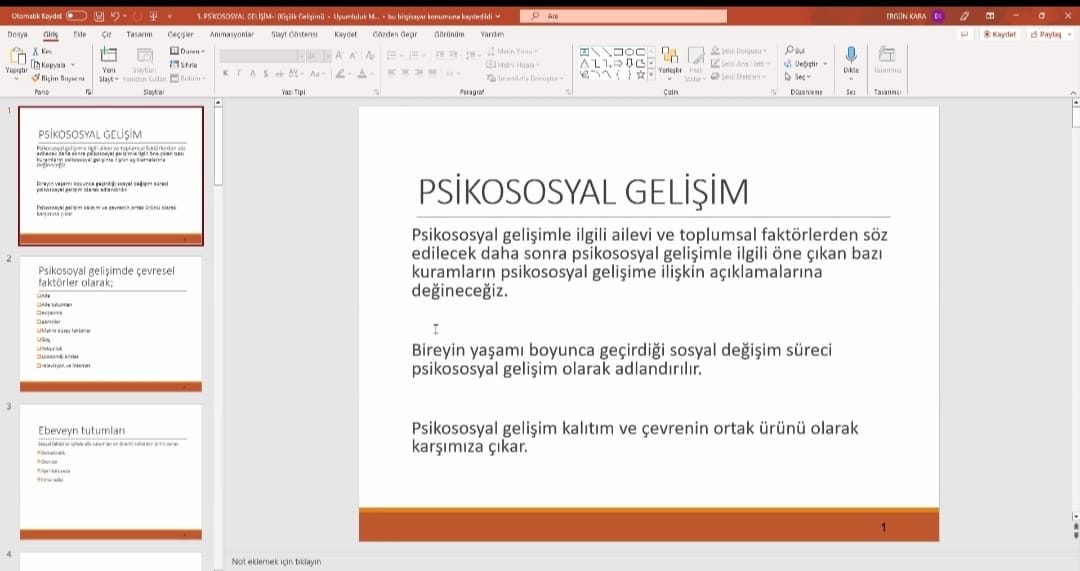The height and width of the screenshot is (571, 1080).
Task: Open the Seç select dropdown
Action: (x=798, y=76)
